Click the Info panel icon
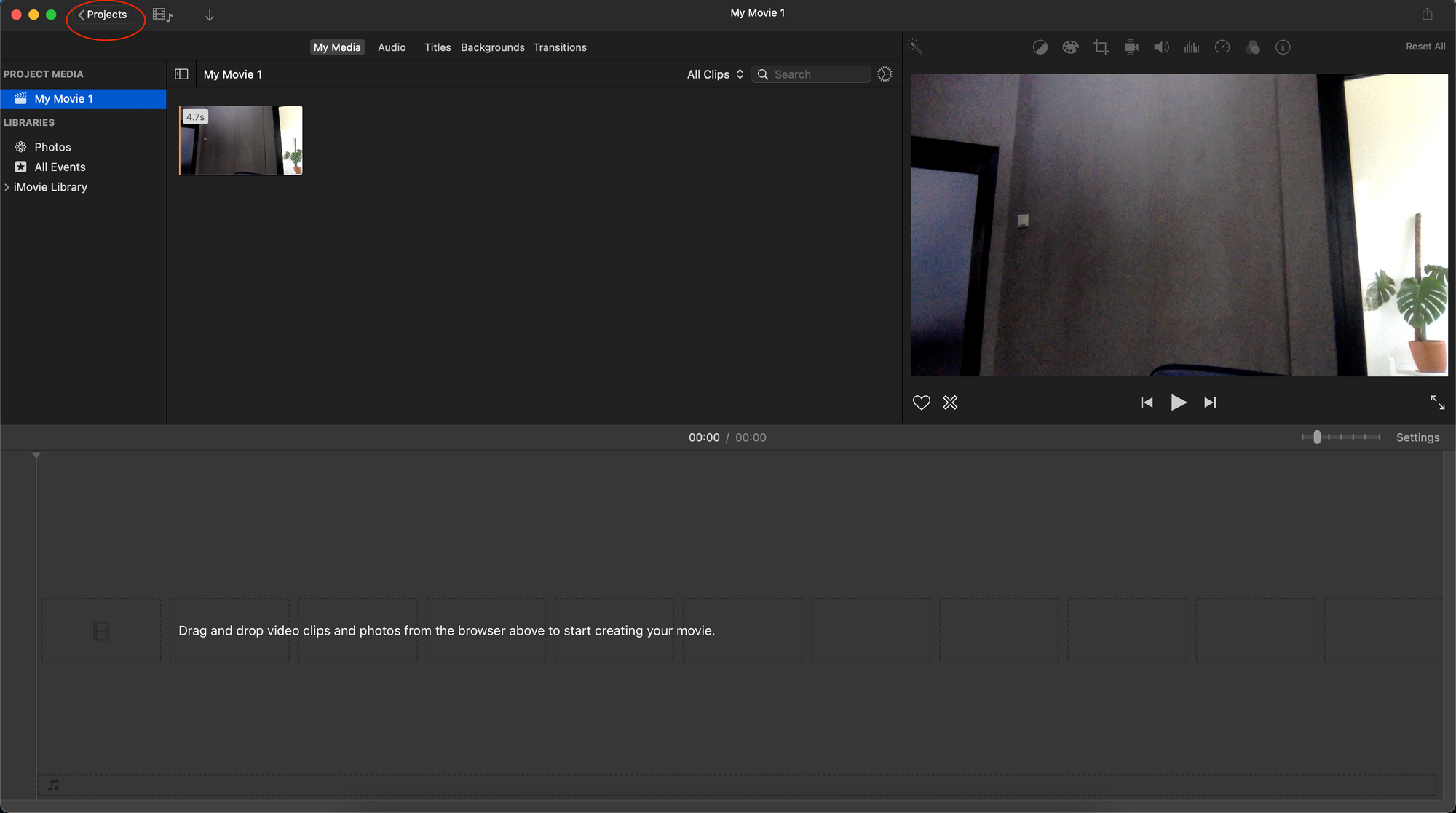 (1283, 47)
